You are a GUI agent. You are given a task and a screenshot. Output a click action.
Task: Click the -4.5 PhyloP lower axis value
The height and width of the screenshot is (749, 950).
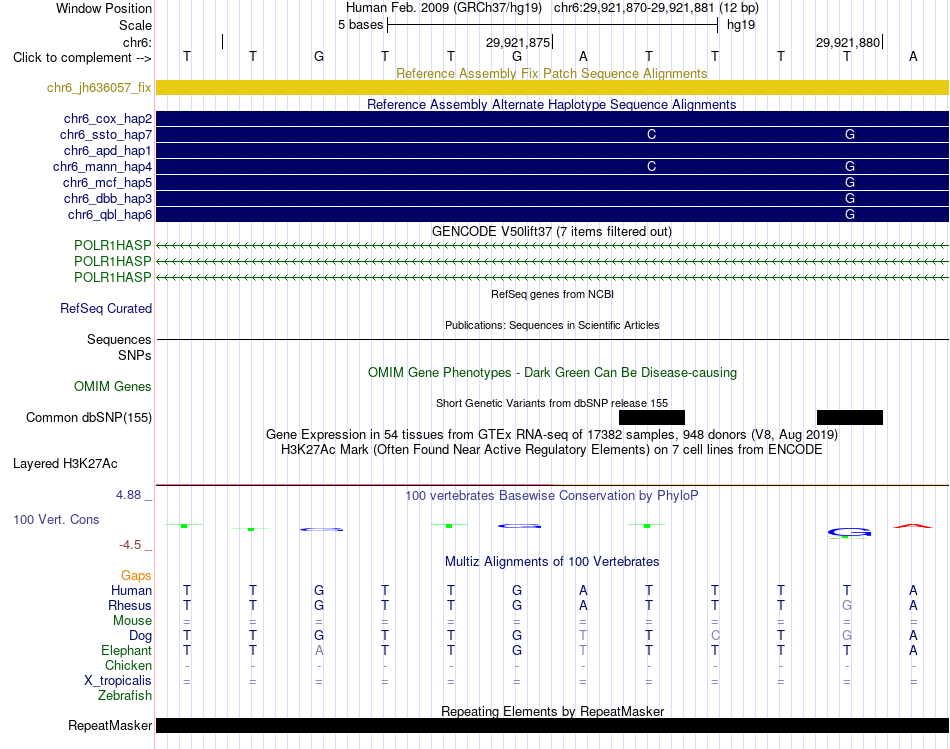pyautogui.click(x=135, y=545)
